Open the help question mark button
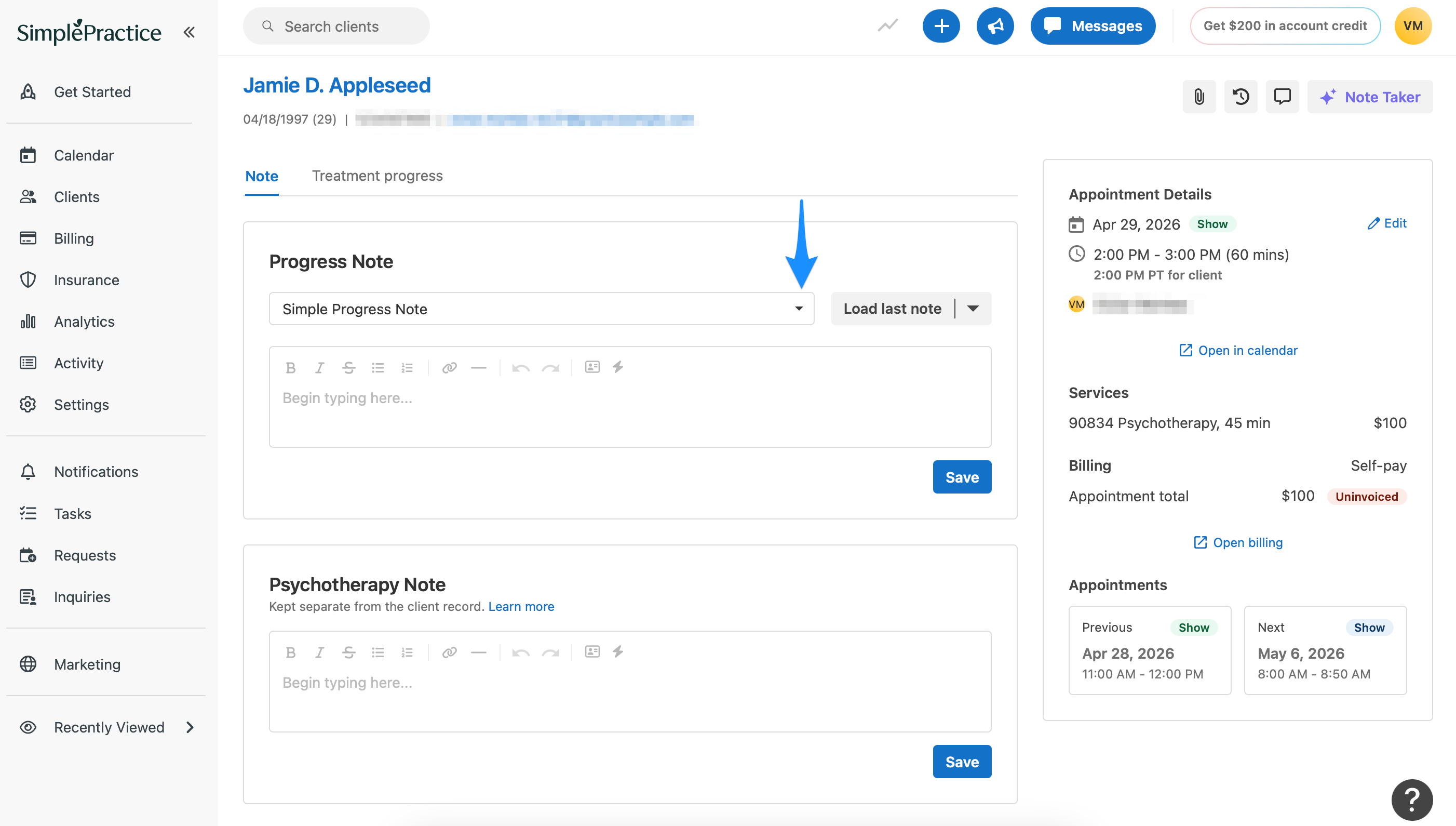The image size is (1456, 826). pyautogui.click(x=1412, y=800)
